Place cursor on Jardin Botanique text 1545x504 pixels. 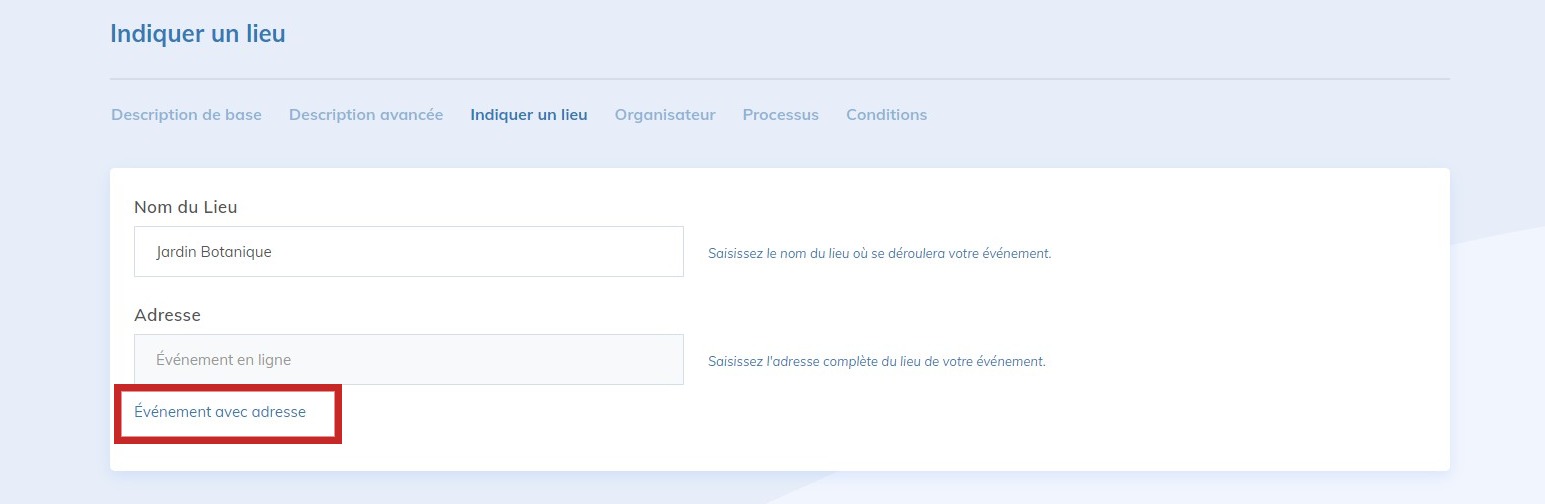pyautogui.click(x=214, y=252)
